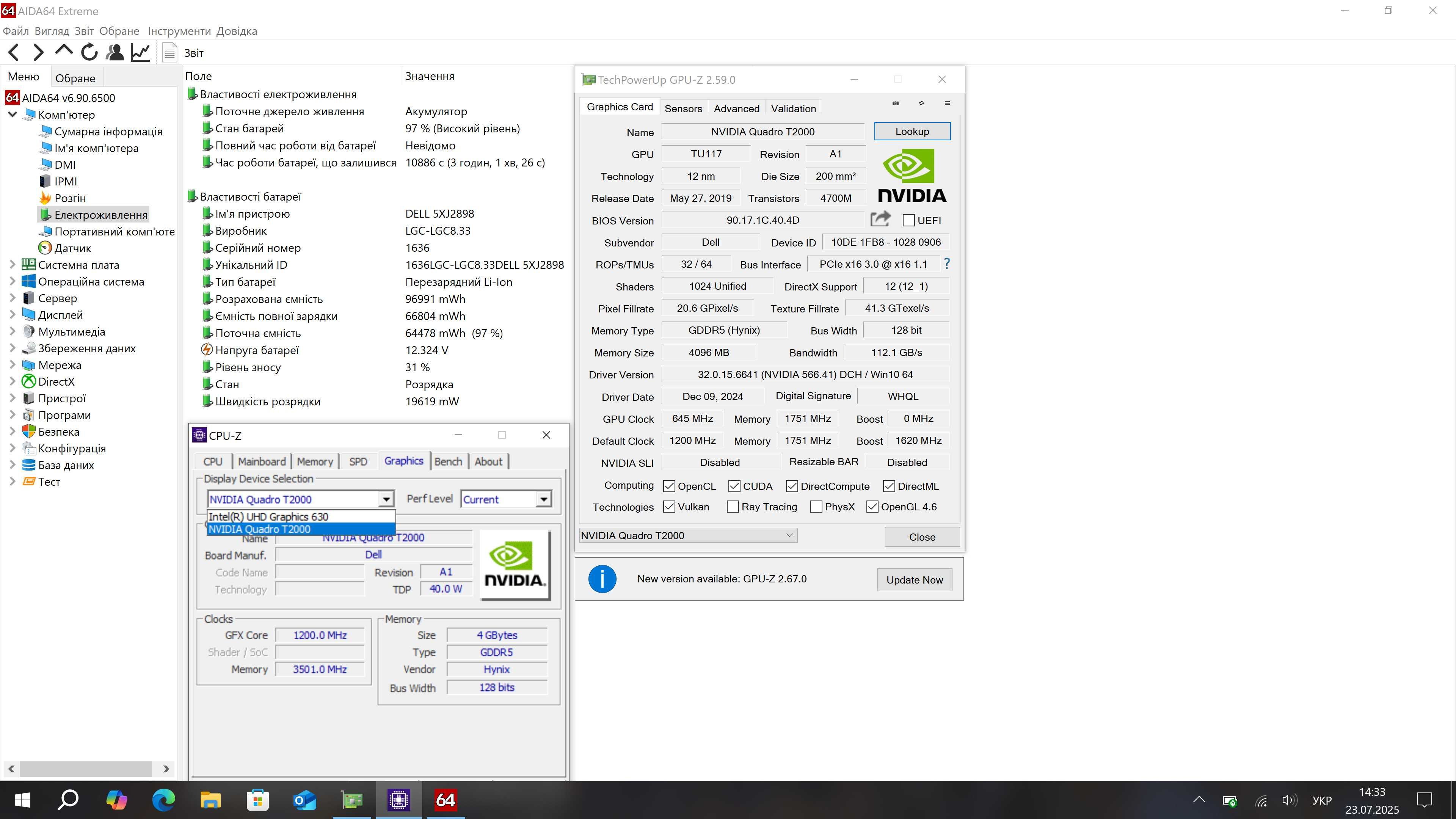
Task: Expand the Мережа tree node
Action: 13,364
